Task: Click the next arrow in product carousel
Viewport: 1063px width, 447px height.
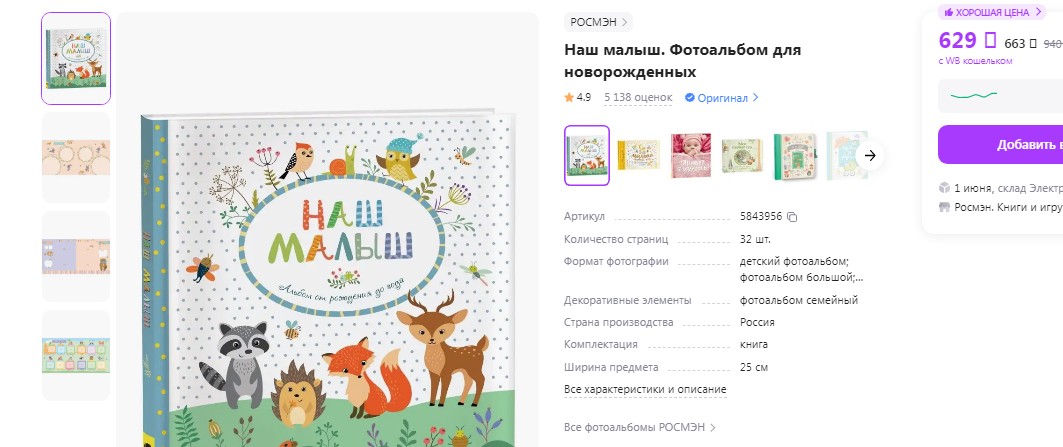Action: [x=870, y=155]
